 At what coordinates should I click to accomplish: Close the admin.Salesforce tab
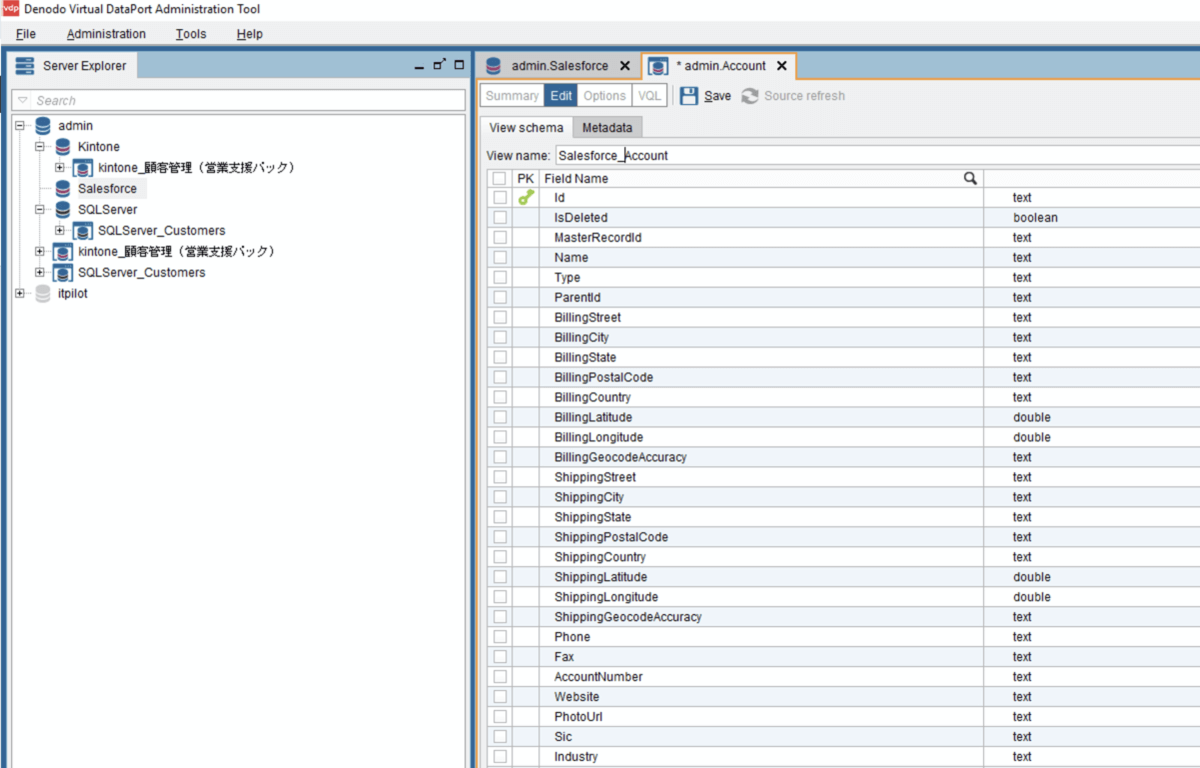point(625,66)
